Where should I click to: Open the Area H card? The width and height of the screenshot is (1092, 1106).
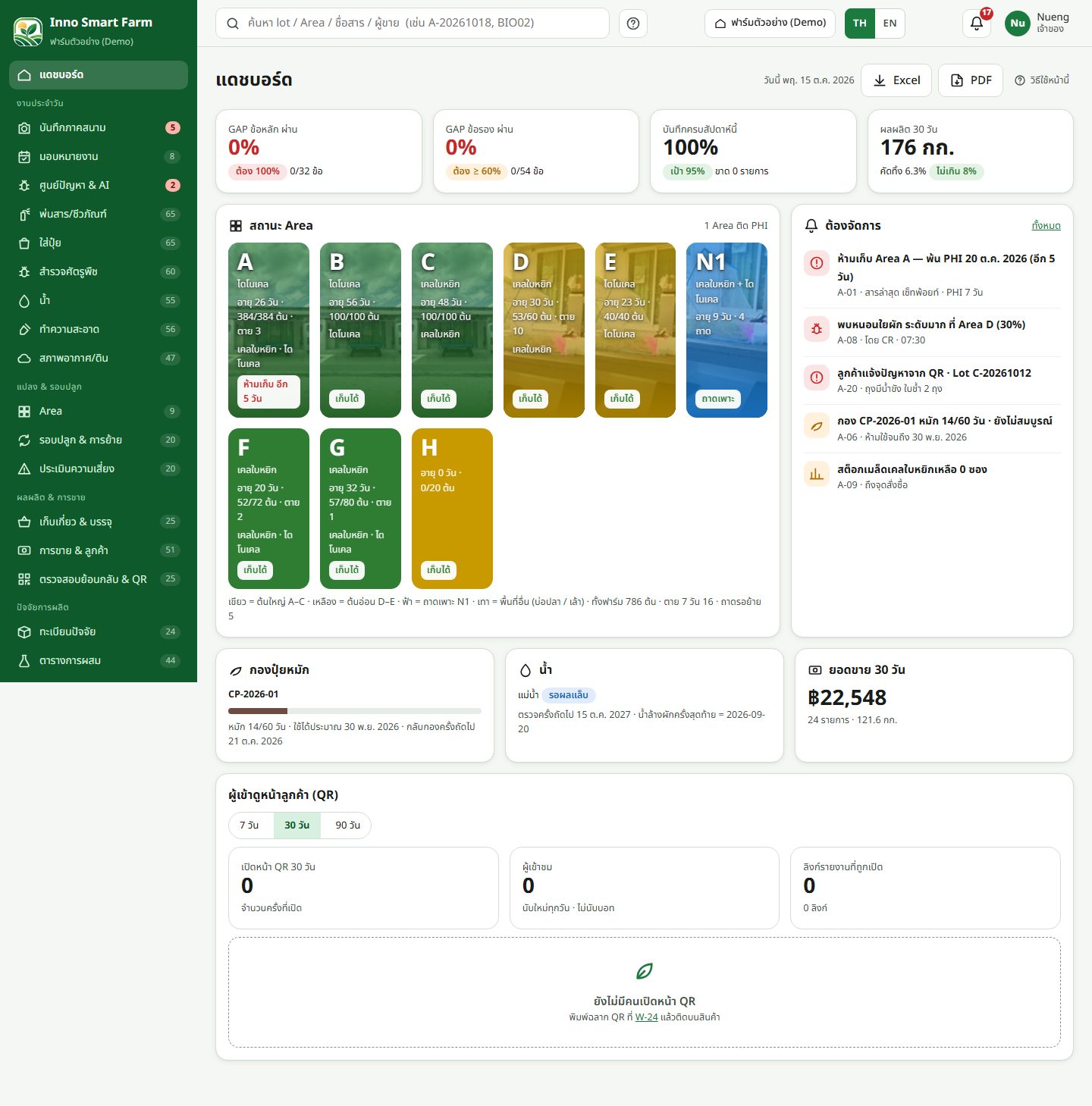tap(452, 509)
